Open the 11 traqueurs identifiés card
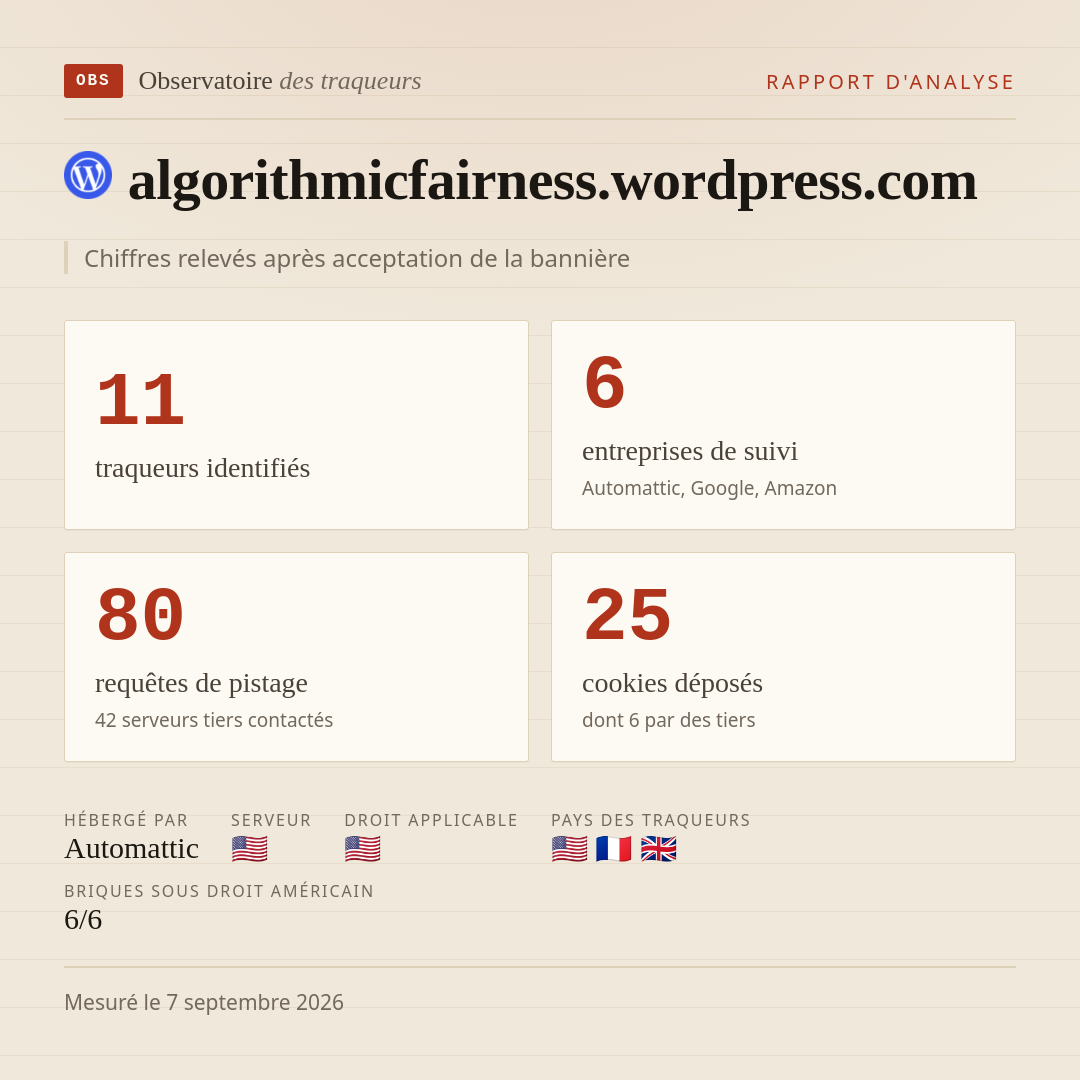Screen dimensions: 1080x1080 coord(296,425)
